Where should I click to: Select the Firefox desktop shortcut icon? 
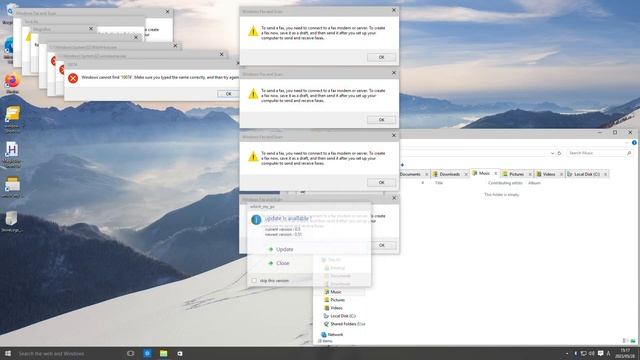[x=12, y=83]
